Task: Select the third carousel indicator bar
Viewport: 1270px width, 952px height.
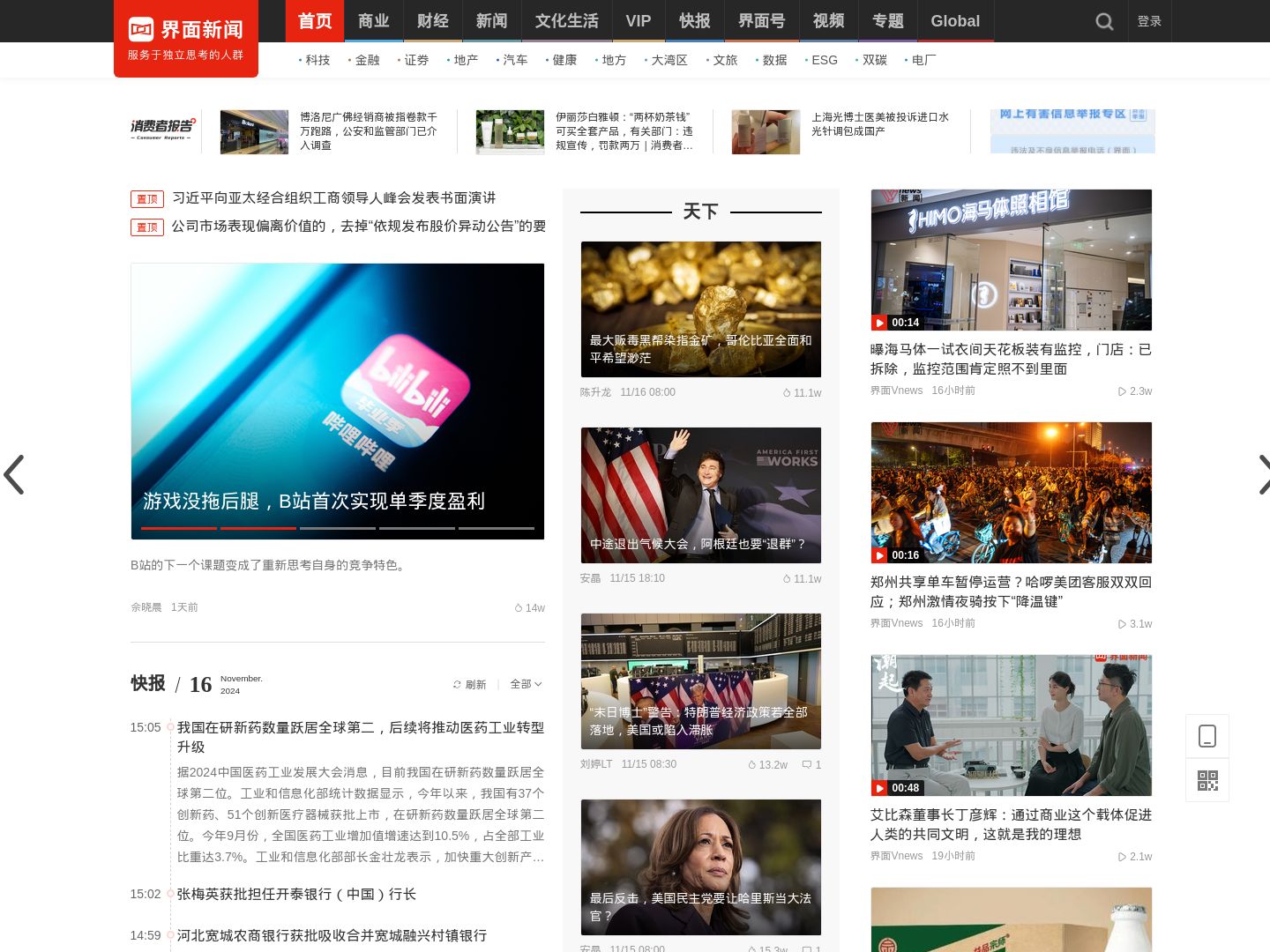Action: (338, 528)
